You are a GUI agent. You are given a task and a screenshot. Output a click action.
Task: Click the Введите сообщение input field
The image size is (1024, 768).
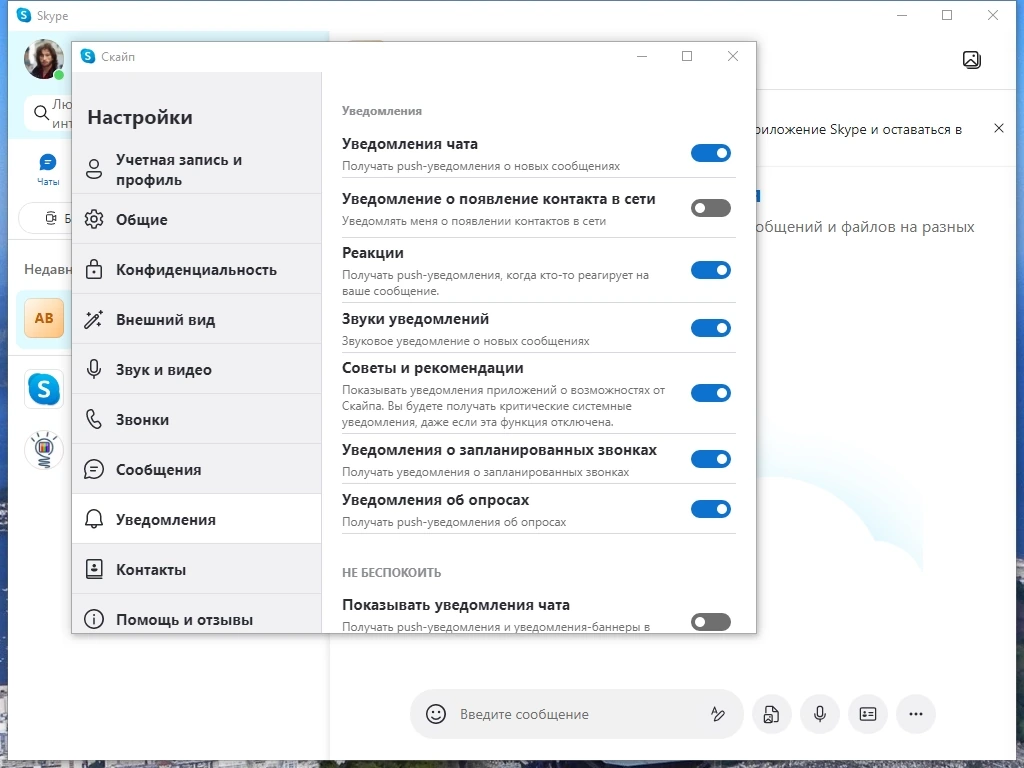tap(578, 714)
